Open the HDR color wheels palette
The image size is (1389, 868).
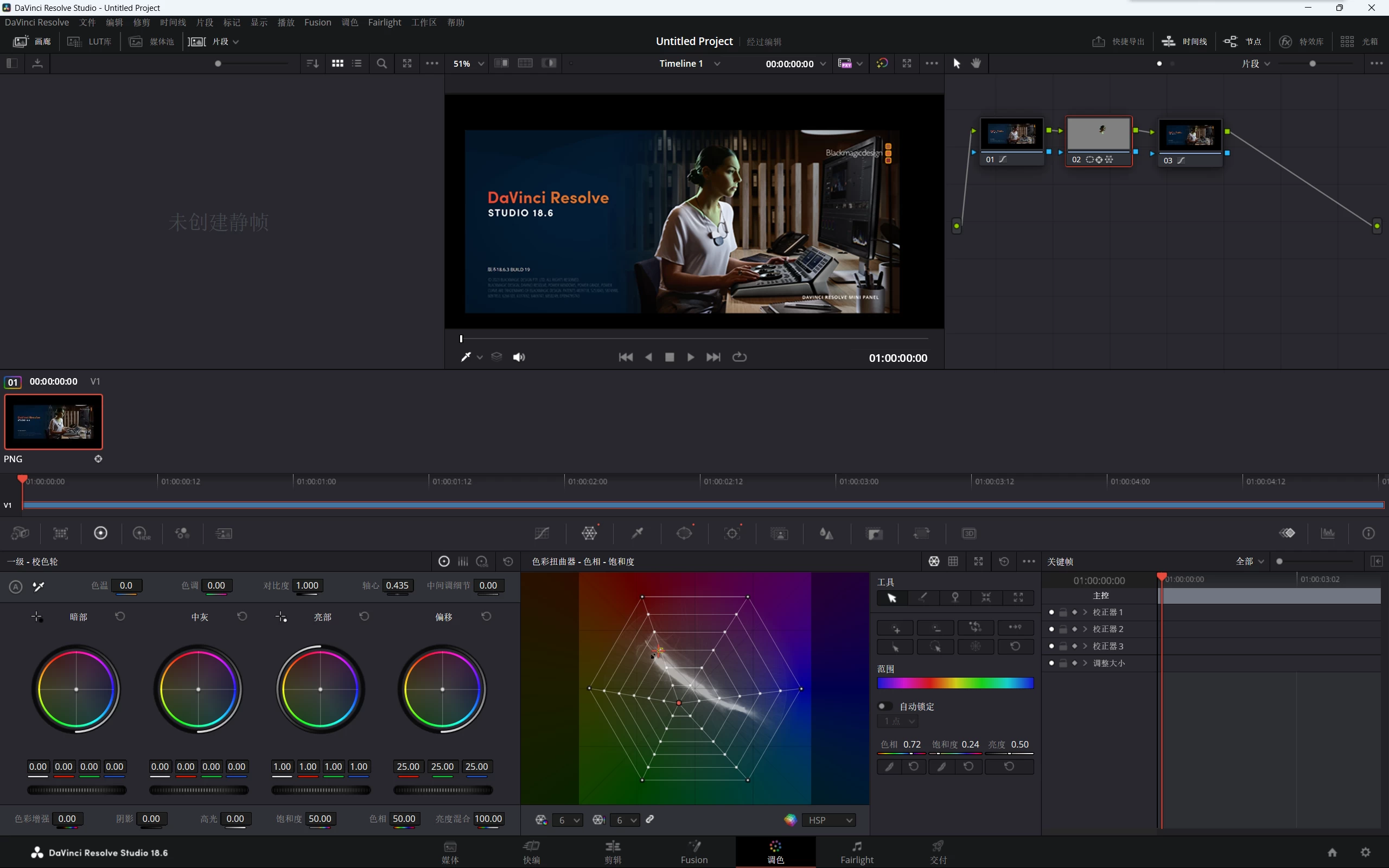[141, 533]
